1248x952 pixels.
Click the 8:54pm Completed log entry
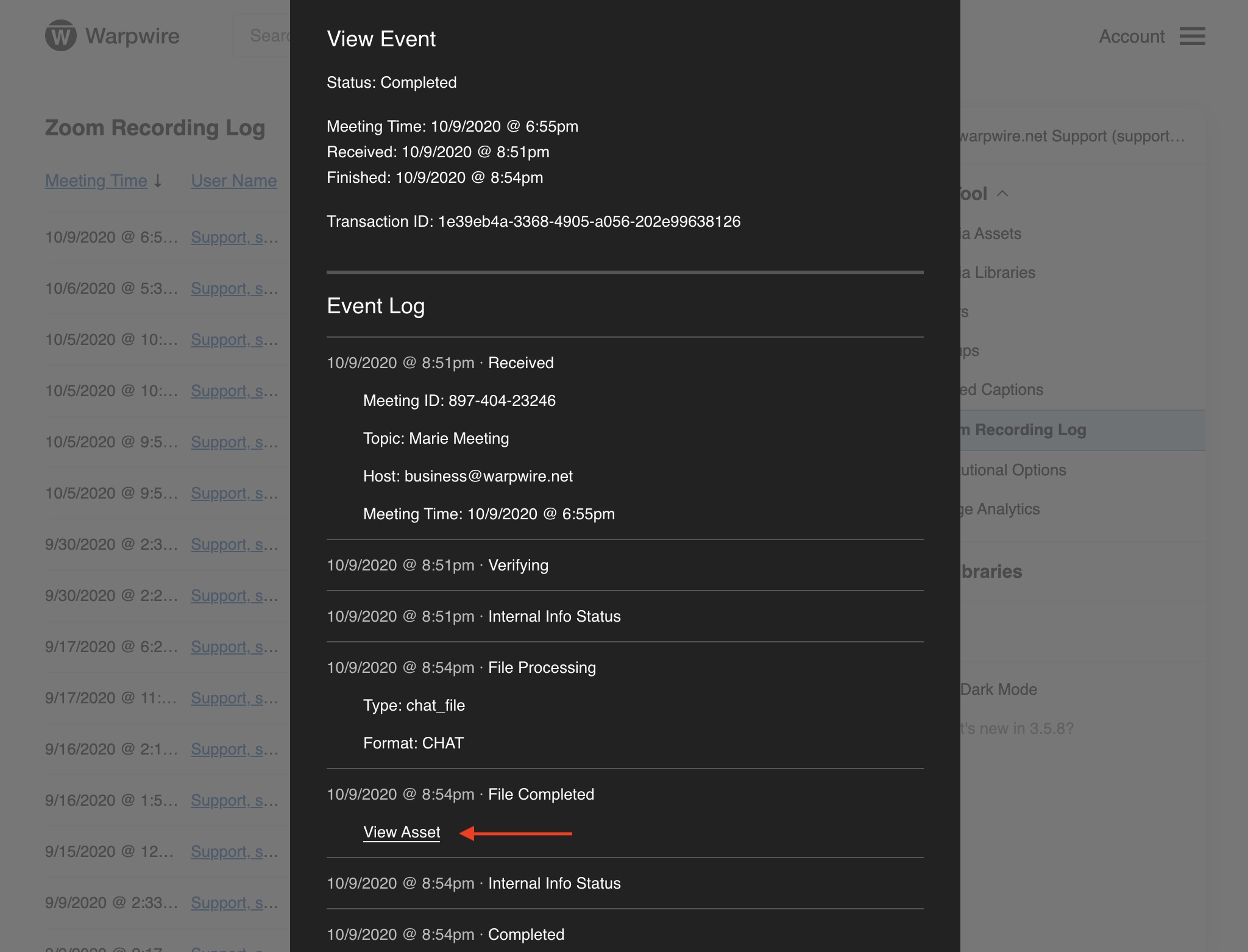click(x=445, y=934)
